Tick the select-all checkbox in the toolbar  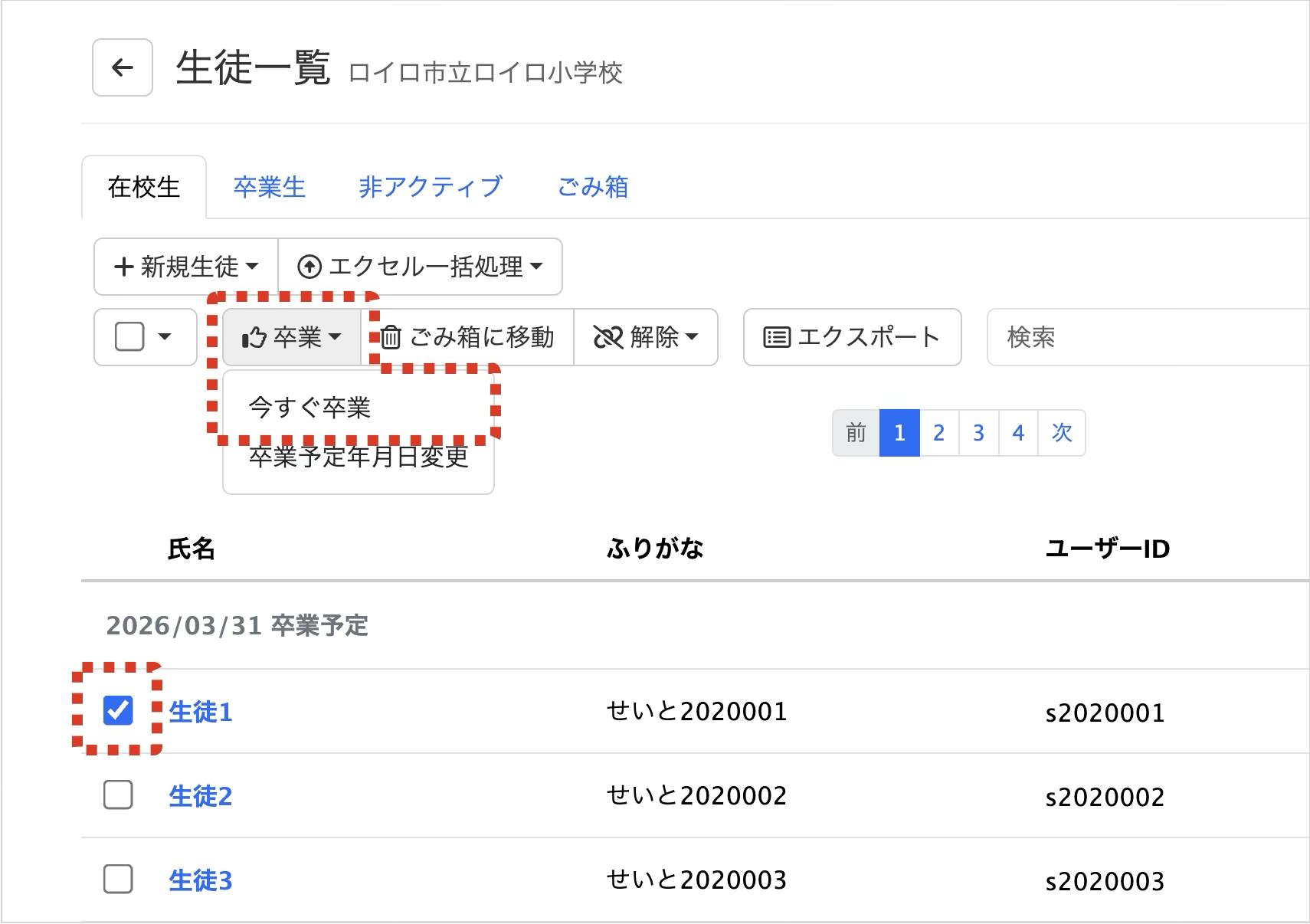pyautogui.click(x=129, y=336)
